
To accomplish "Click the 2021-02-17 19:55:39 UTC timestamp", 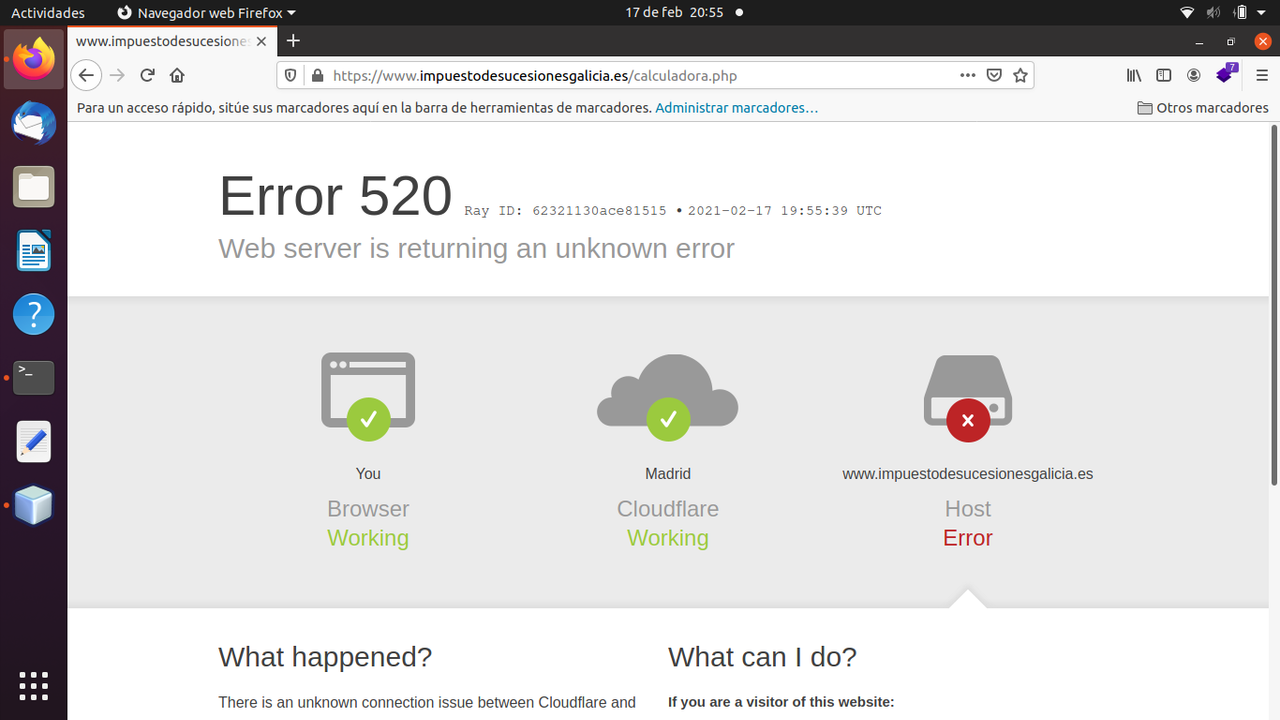I will pos(785,211).
